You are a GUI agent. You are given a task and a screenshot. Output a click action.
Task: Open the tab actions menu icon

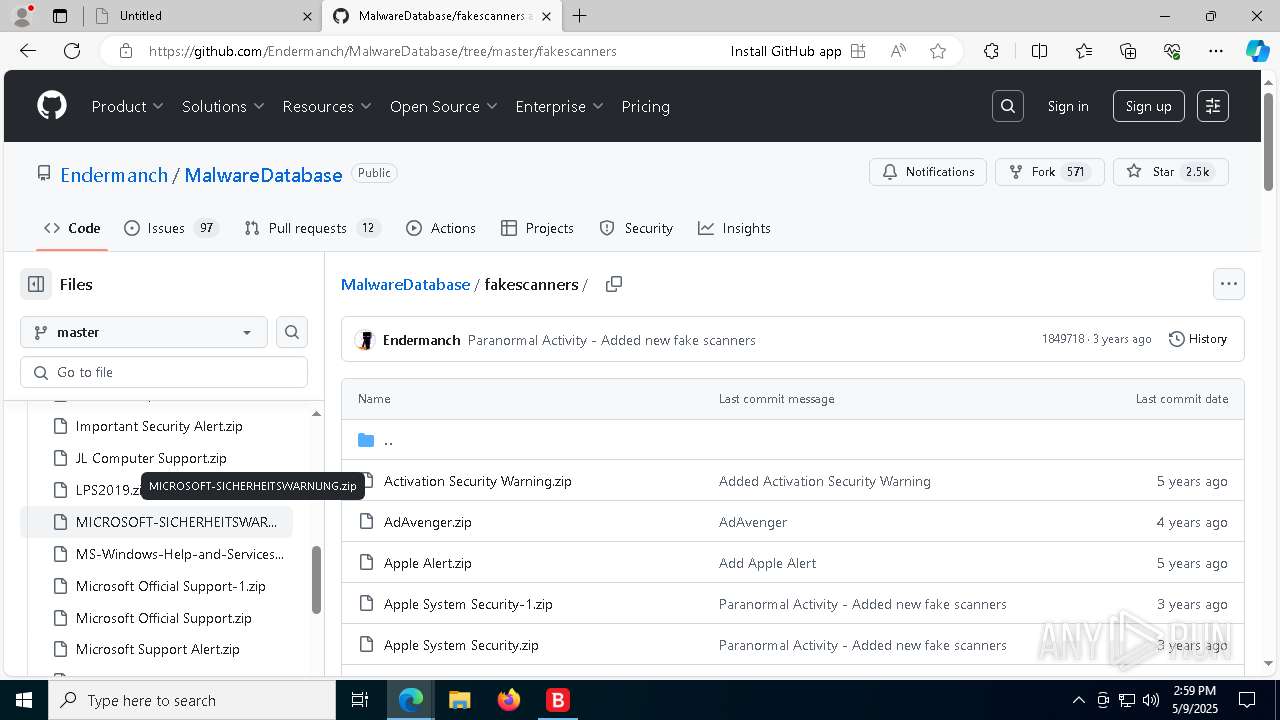[x=60, y=16]
